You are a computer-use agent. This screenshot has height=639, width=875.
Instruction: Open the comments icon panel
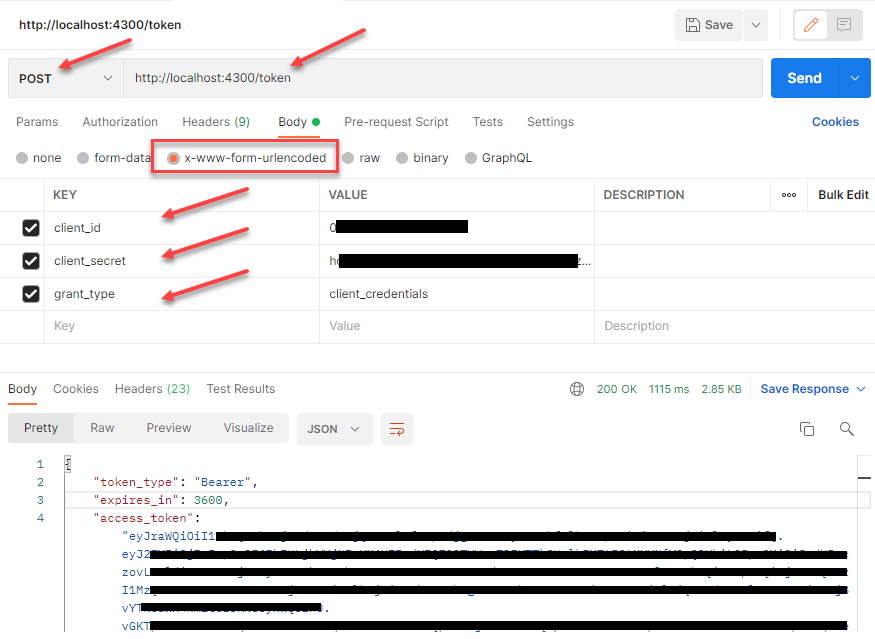(844, 25)
